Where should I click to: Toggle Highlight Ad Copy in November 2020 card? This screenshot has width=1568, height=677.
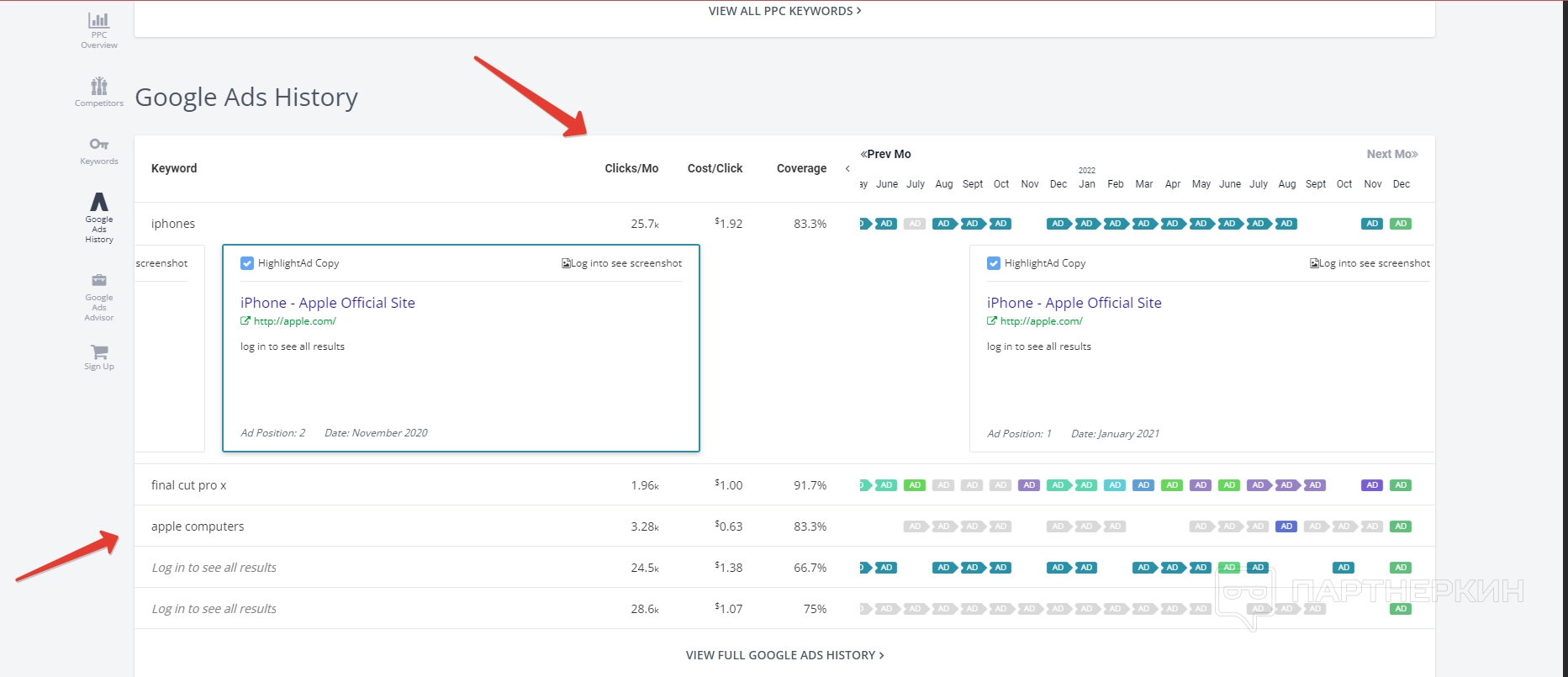click(x=247, y=263)
